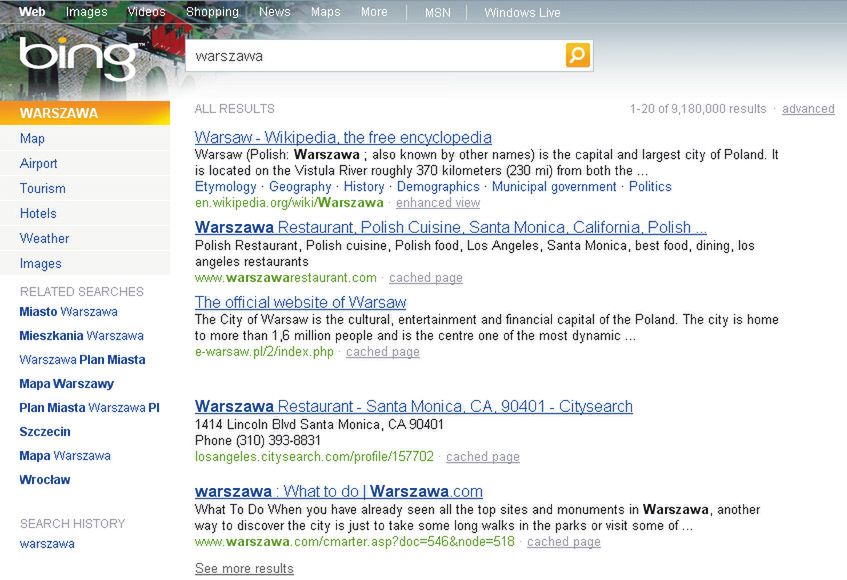
Task: Switch to Images in the top bar
Action: [86, 12]
